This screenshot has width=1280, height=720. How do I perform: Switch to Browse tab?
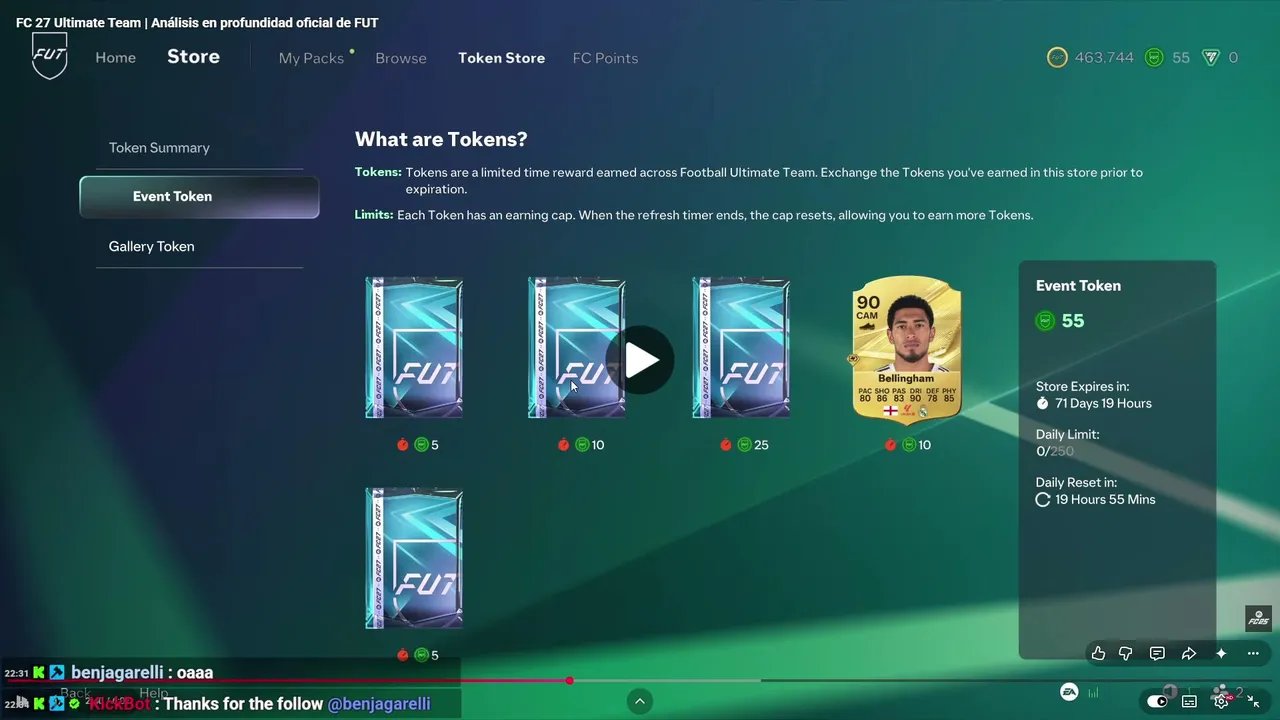point(401,58)
